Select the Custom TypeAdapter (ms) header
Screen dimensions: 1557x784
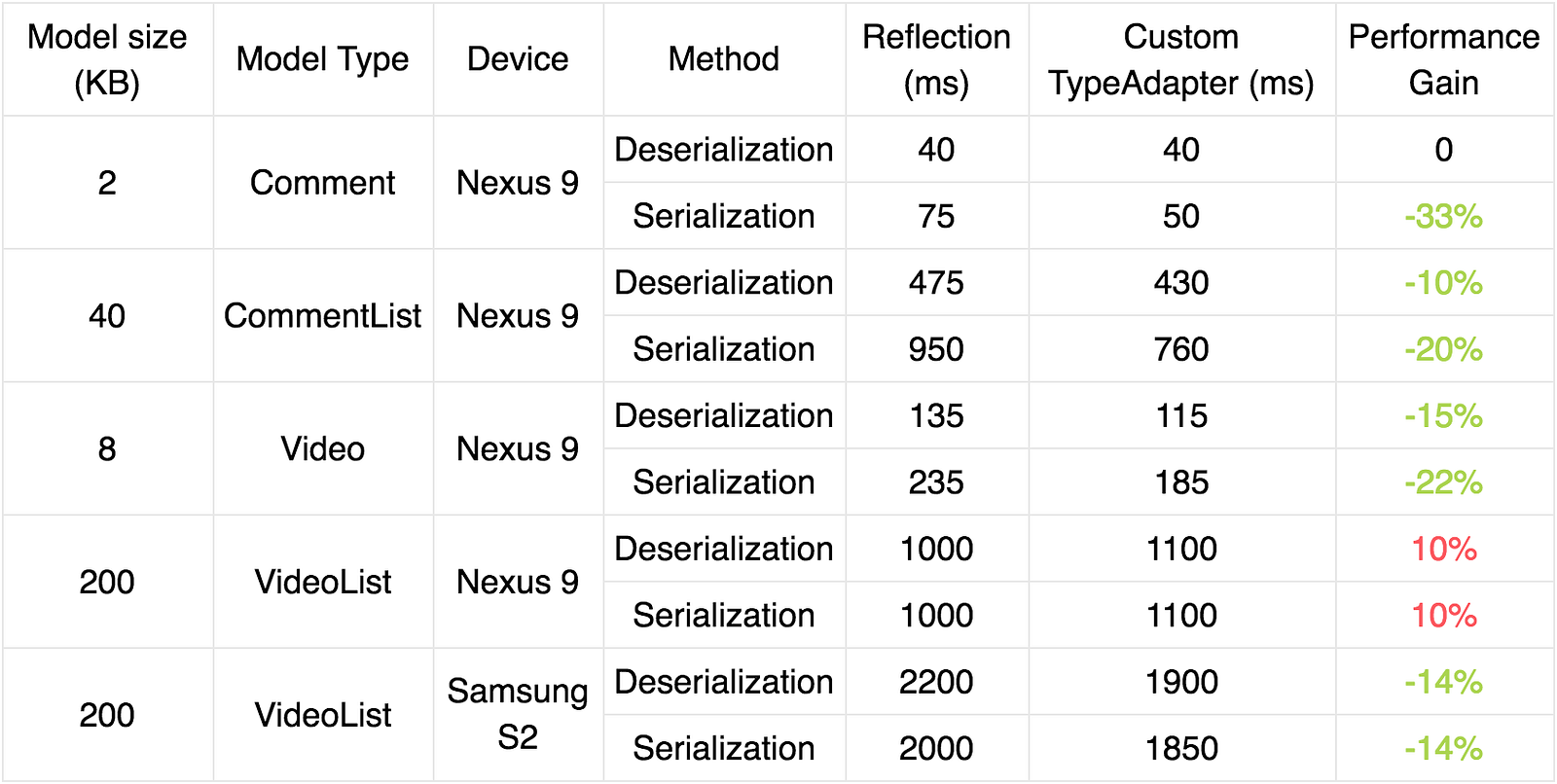(1181, 59)
